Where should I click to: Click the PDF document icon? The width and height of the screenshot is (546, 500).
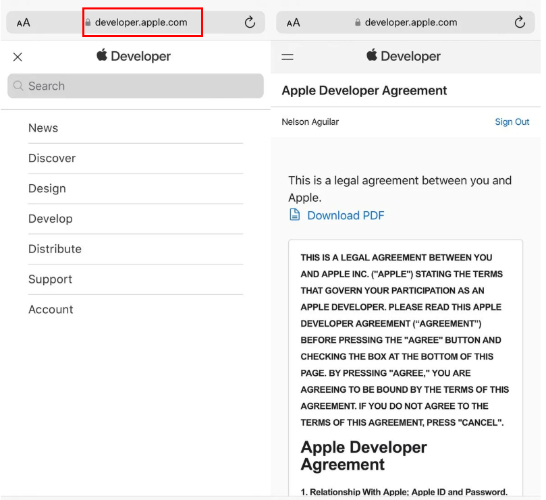coord(295,215)
